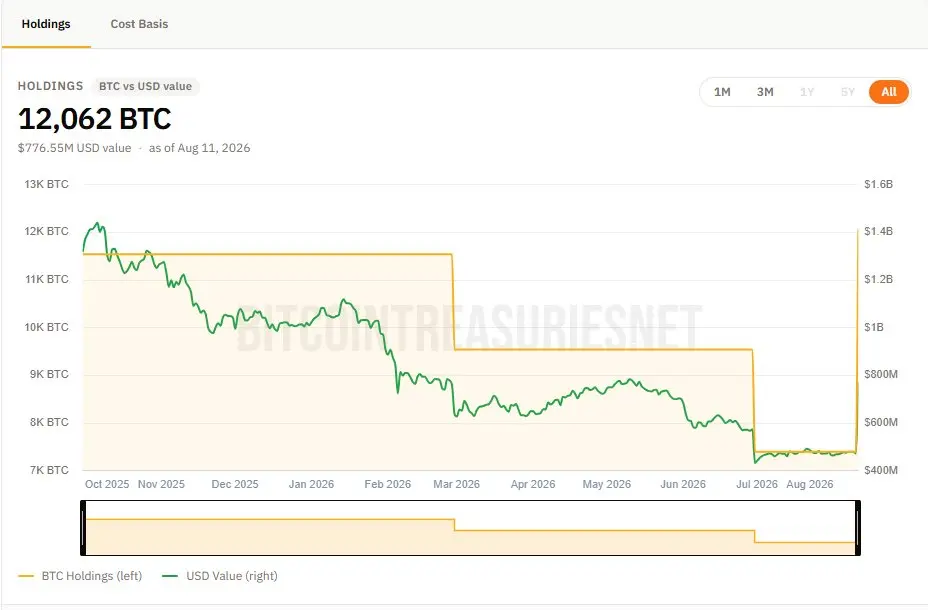Click the $1.6B right axis label
The image size is (928, 610).
coord(878,184)
